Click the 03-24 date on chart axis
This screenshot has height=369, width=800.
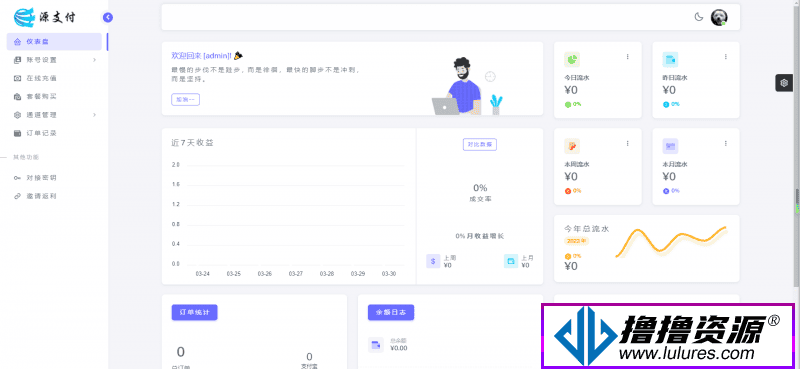pyautogui.click(x=203, y=274)
